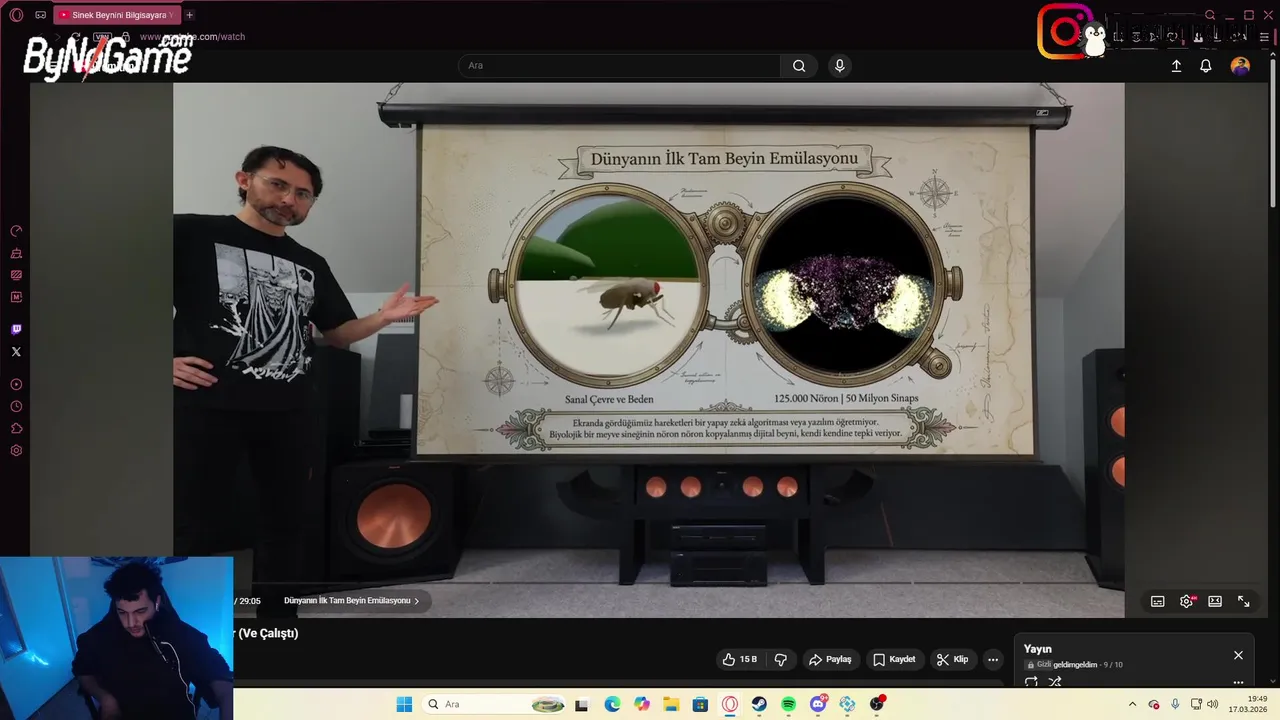Open Steam from the taskbar
Screen dimensions: 1280x720
[759, 704]
